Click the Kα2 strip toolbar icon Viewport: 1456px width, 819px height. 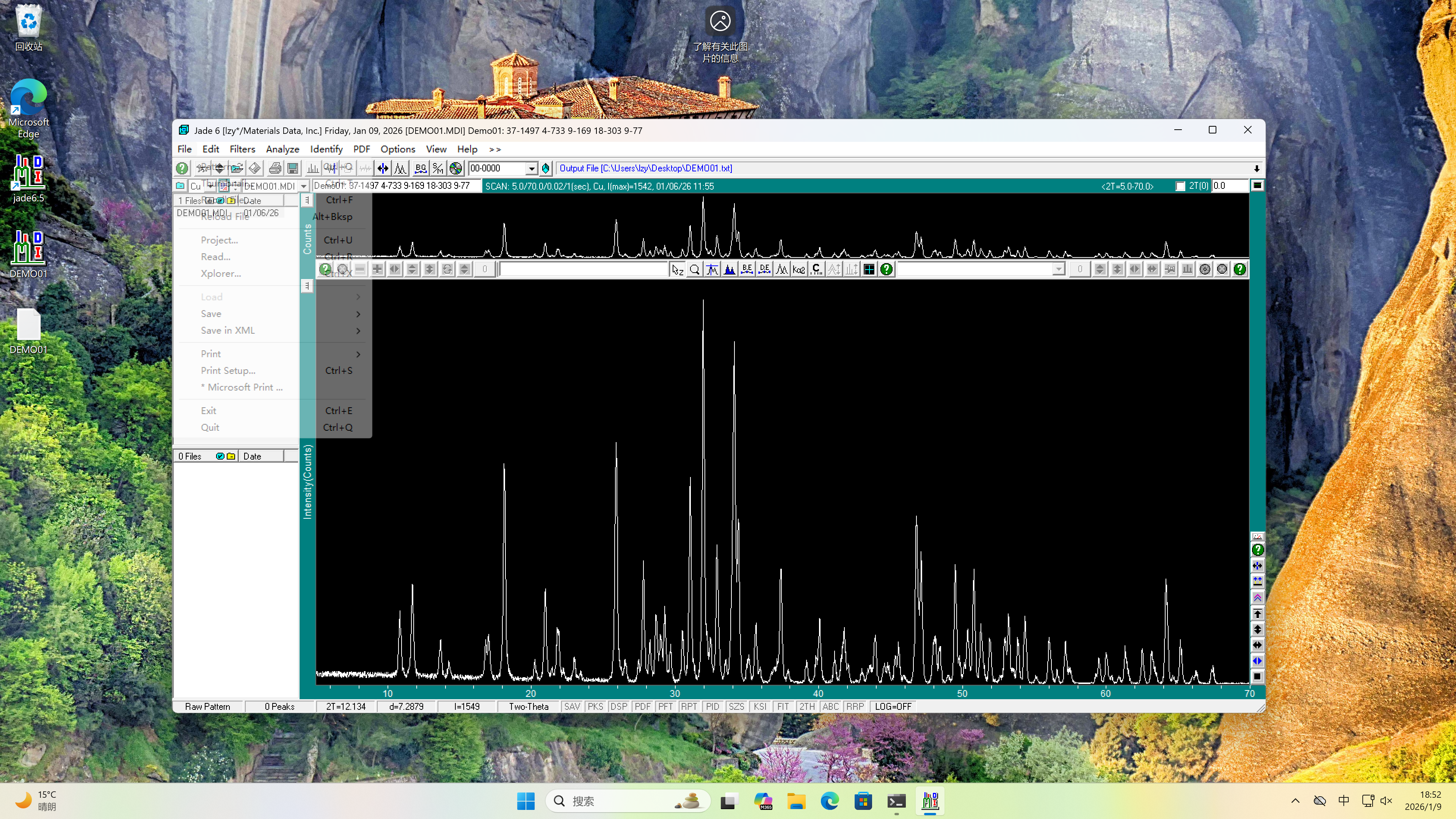(799, 270)
